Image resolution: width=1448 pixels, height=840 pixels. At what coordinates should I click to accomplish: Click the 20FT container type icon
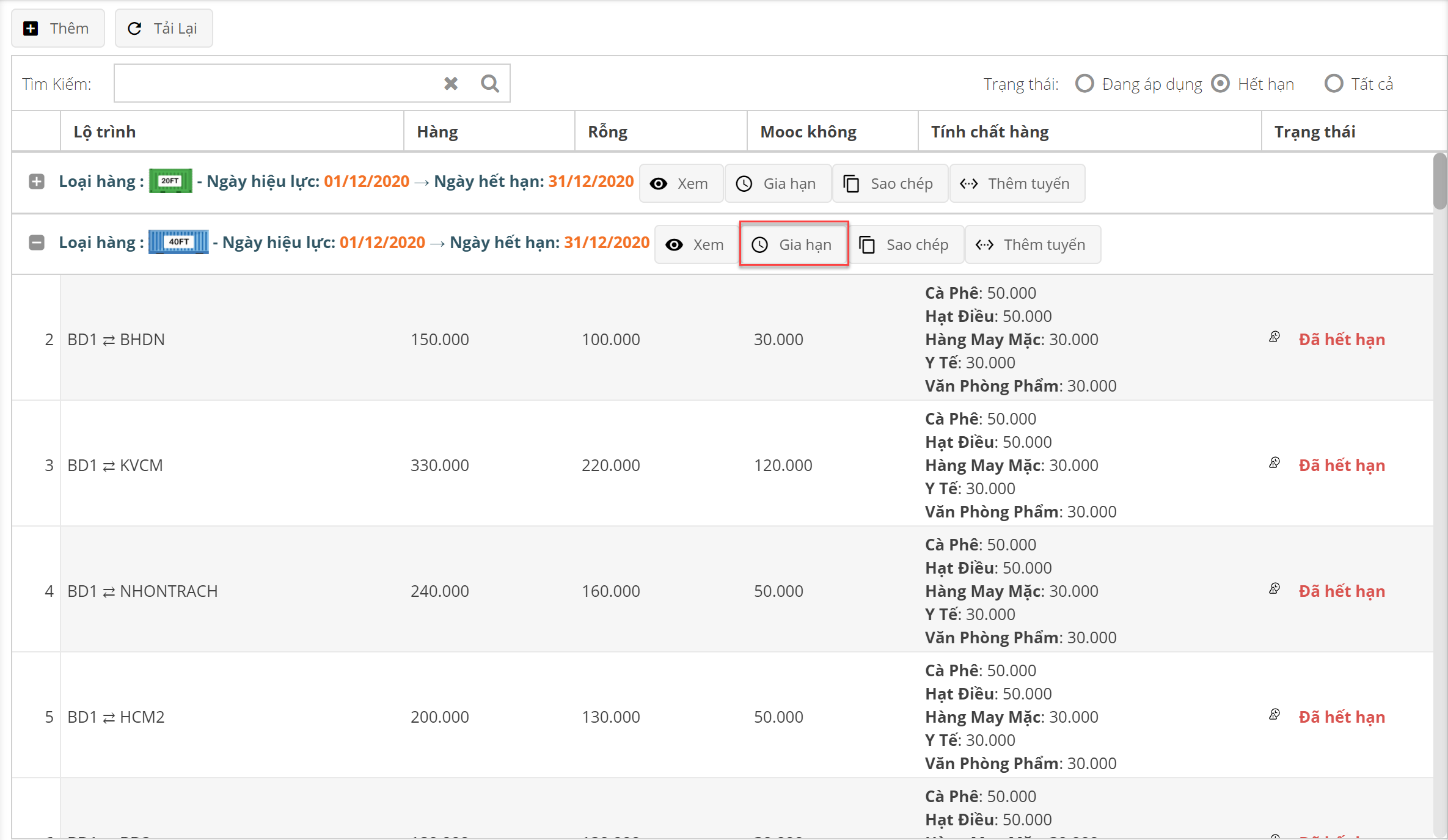pyautogui.click(x=170, y=181)
